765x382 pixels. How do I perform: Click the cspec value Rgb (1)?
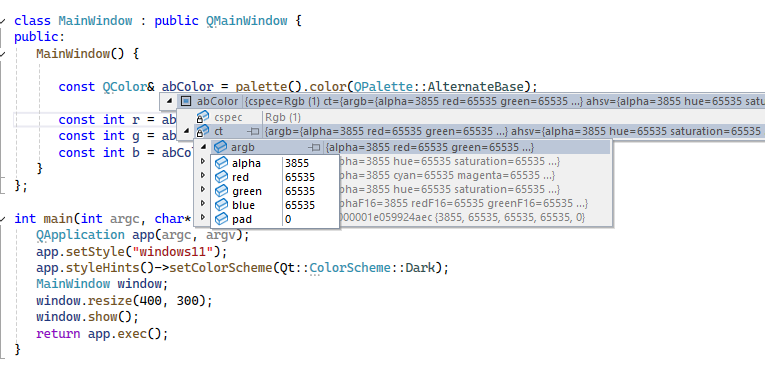pyautogui.click(x=283, y=117)
